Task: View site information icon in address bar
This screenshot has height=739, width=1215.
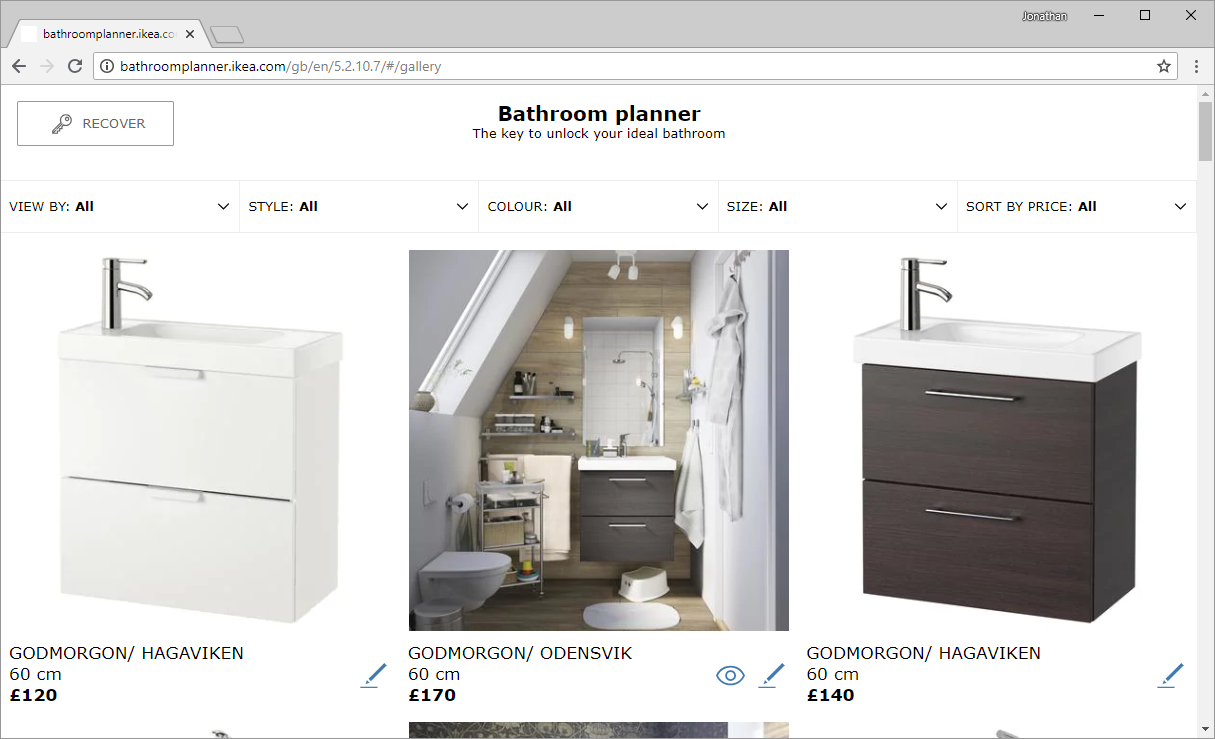Action: 107,66
